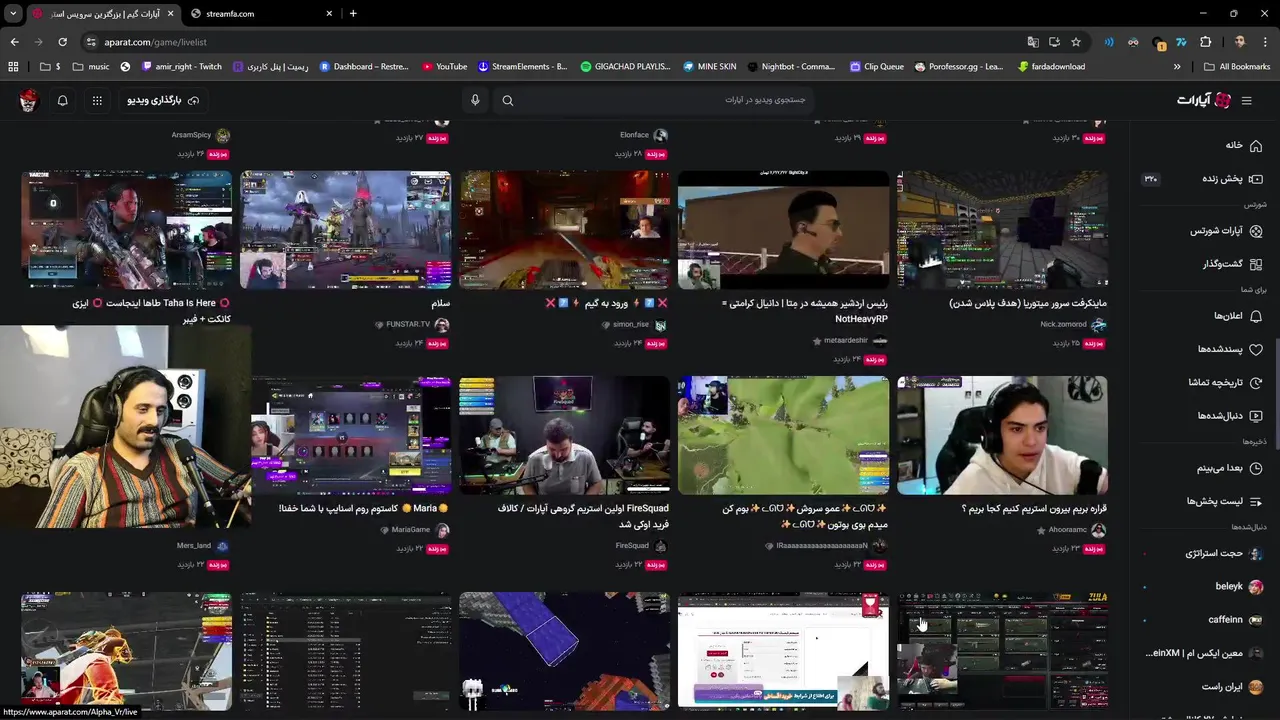
Task: Click the browser back arrow
Action: [x=14, y=42]
